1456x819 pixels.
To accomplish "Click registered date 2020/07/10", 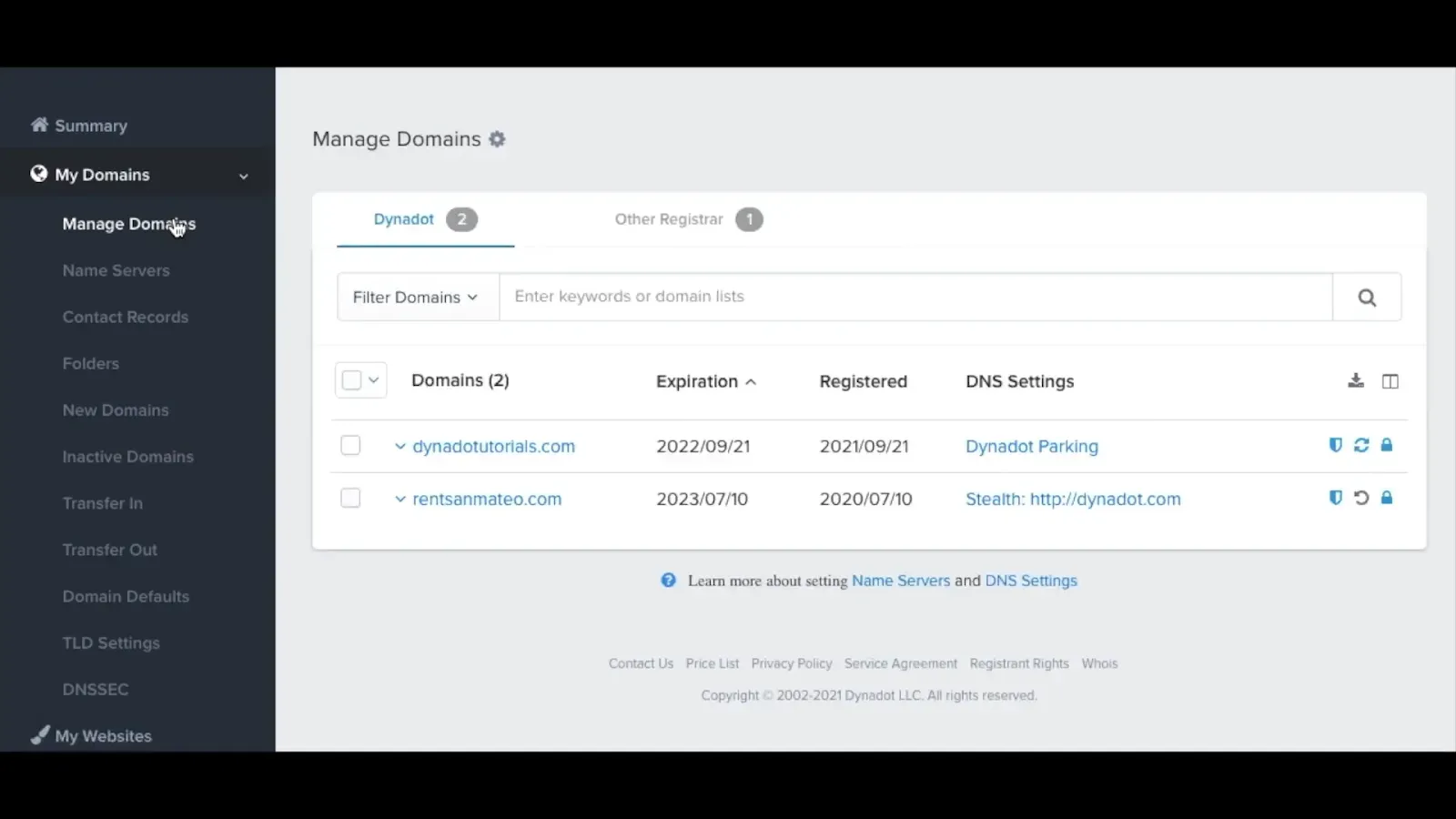I will [x=865, y=499].
